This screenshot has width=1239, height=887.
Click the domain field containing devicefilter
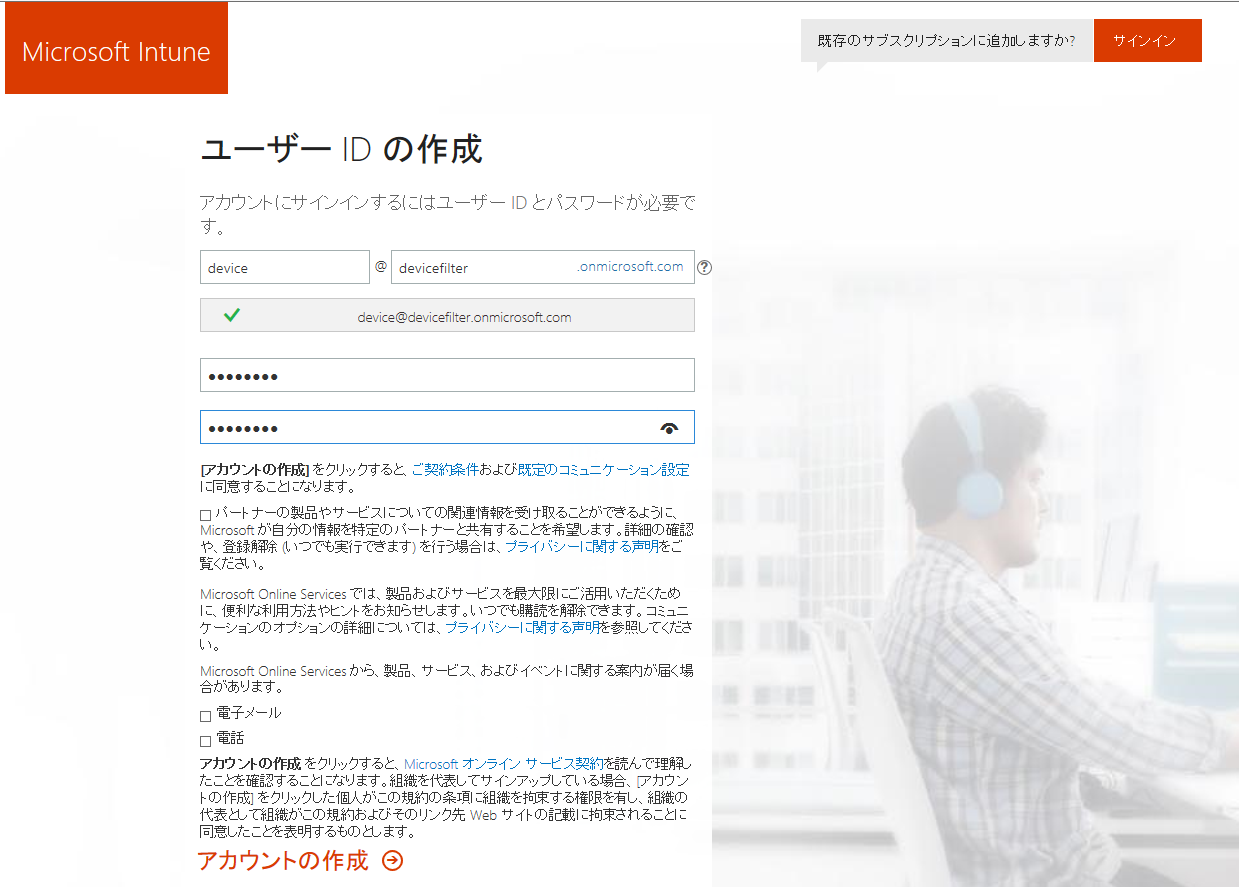click(x=543, y=267)
